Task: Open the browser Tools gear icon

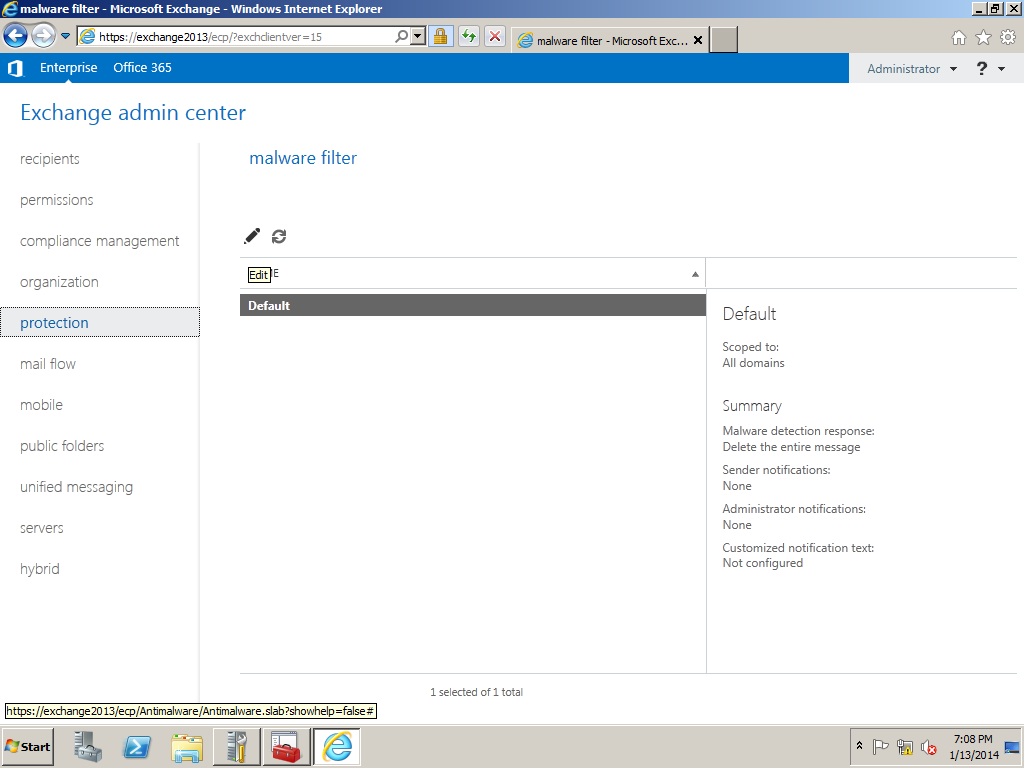Action: (x=1007, y=37)
